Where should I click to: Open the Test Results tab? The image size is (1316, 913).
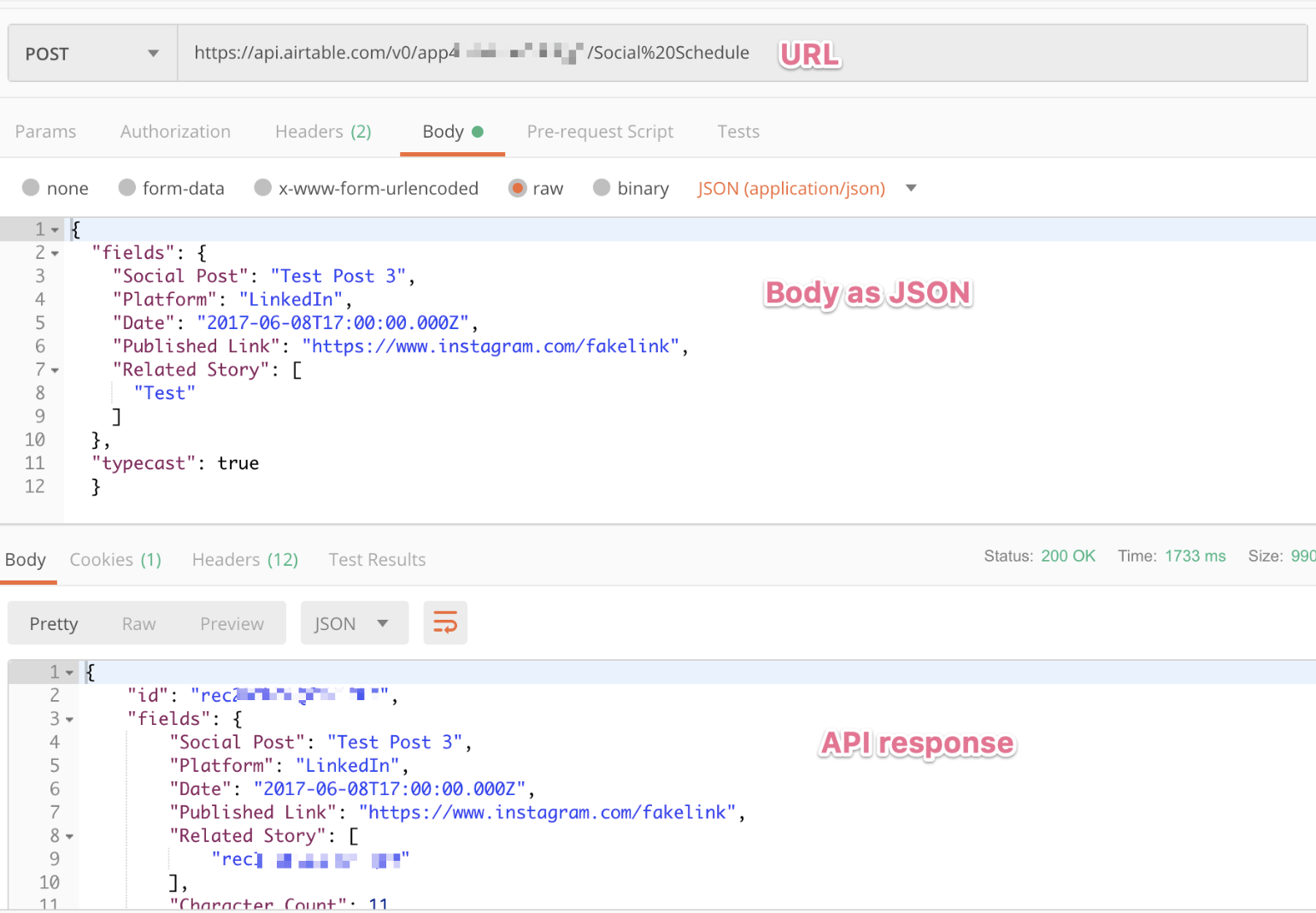(x=377, y=560)
